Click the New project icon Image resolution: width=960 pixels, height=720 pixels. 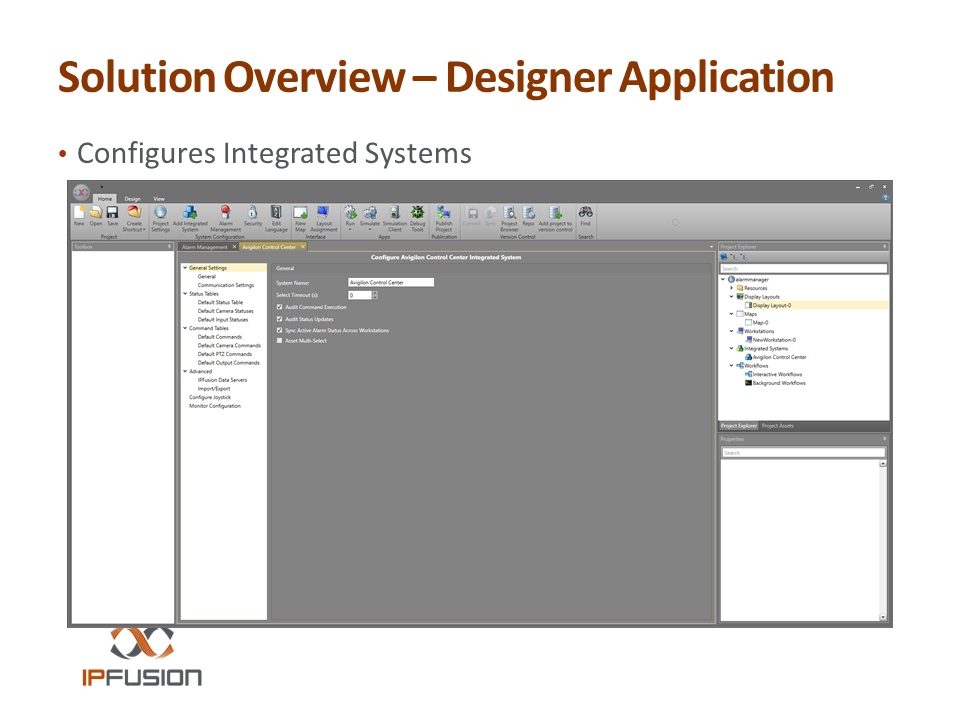[79, 212]
